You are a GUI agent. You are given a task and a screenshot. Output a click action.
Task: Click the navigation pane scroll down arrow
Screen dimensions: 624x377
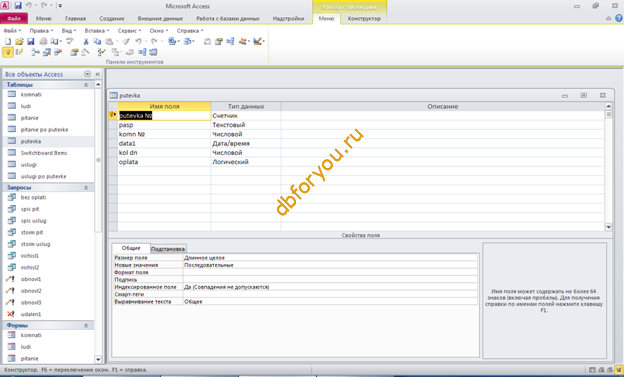[98, 359]
